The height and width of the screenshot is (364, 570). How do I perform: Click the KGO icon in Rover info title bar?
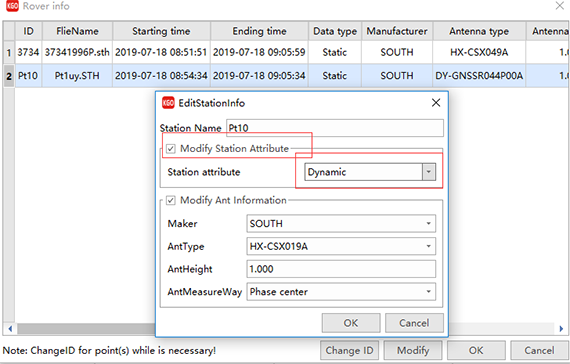[12, 6]
